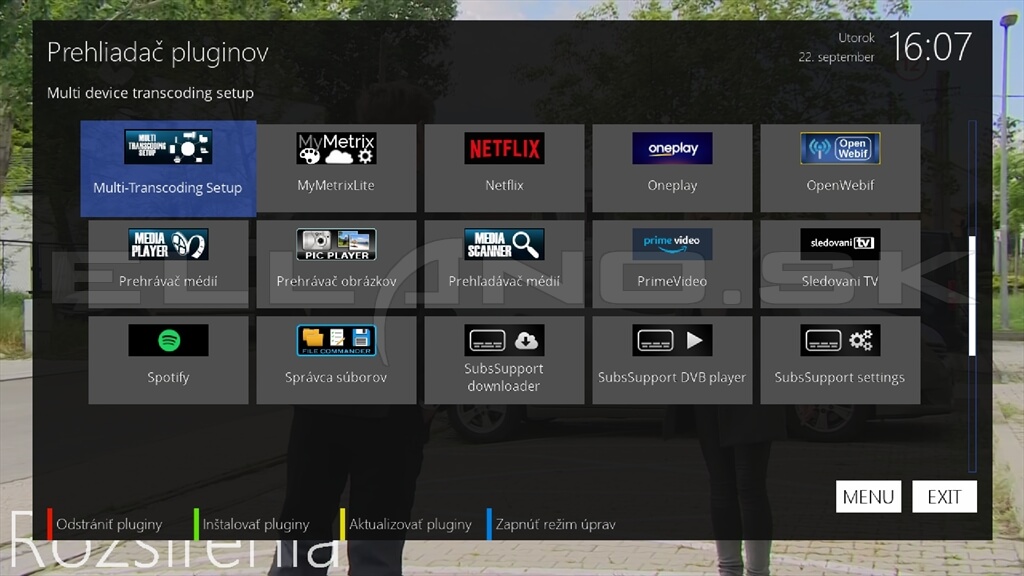Viewport: 1024px width, 576px height.
Task: Open SubsSupport downloader plugin
Action: pyautogui.click(x=504, y=360)
